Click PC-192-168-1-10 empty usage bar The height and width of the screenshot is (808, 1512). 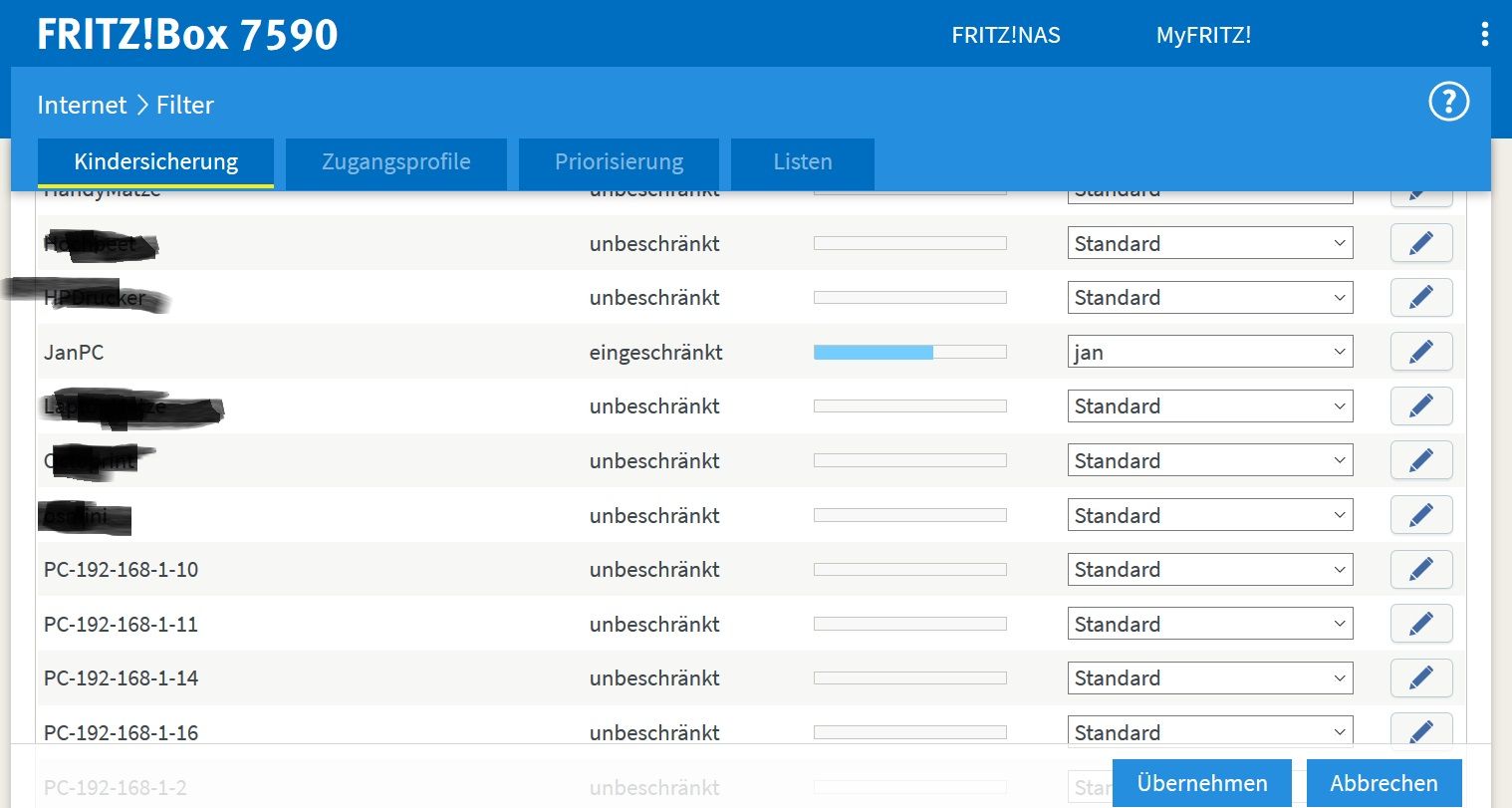[x=910, y=569]
